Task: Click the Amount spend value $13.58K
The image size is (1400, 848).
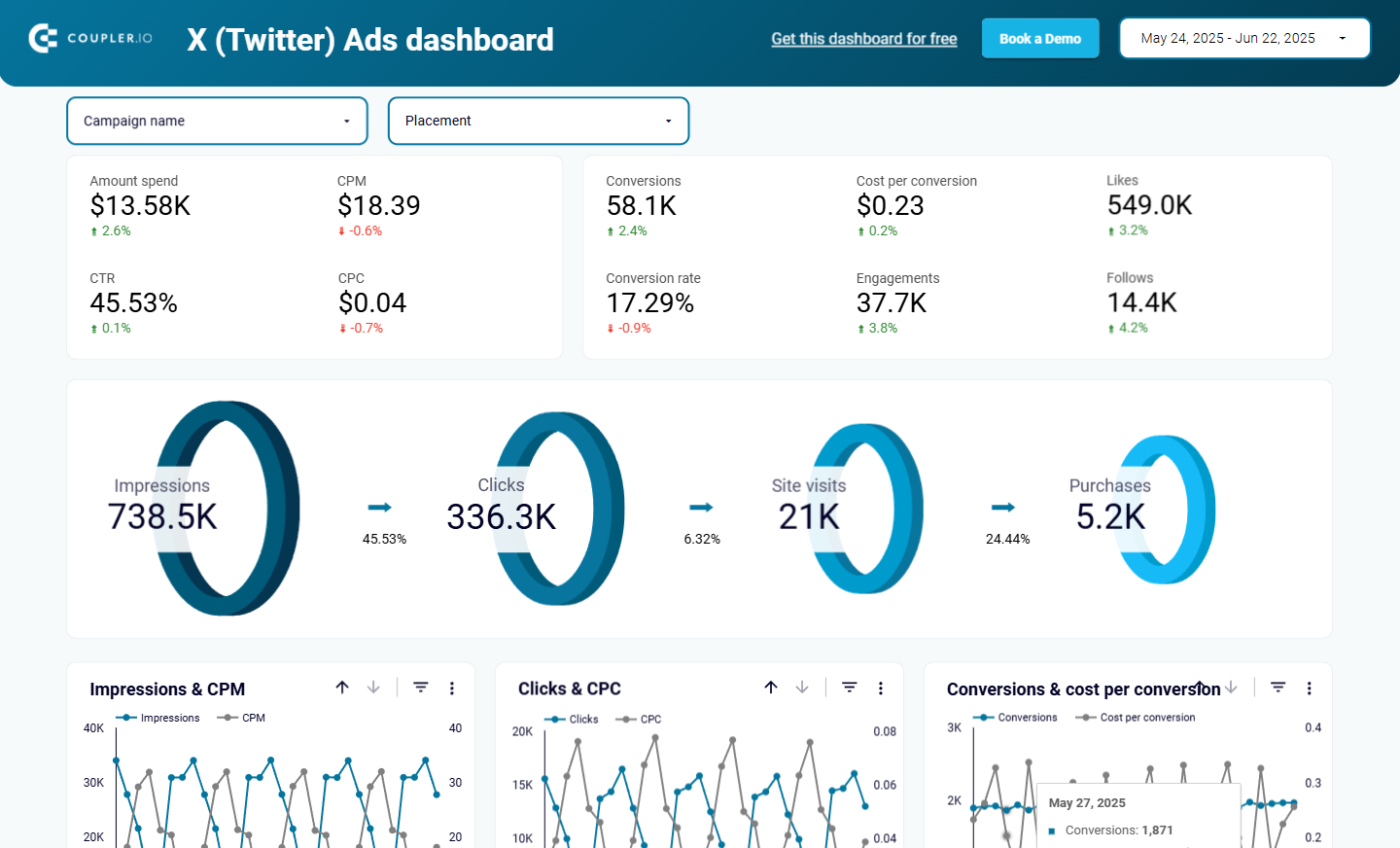Action: (x=140, y=205)
